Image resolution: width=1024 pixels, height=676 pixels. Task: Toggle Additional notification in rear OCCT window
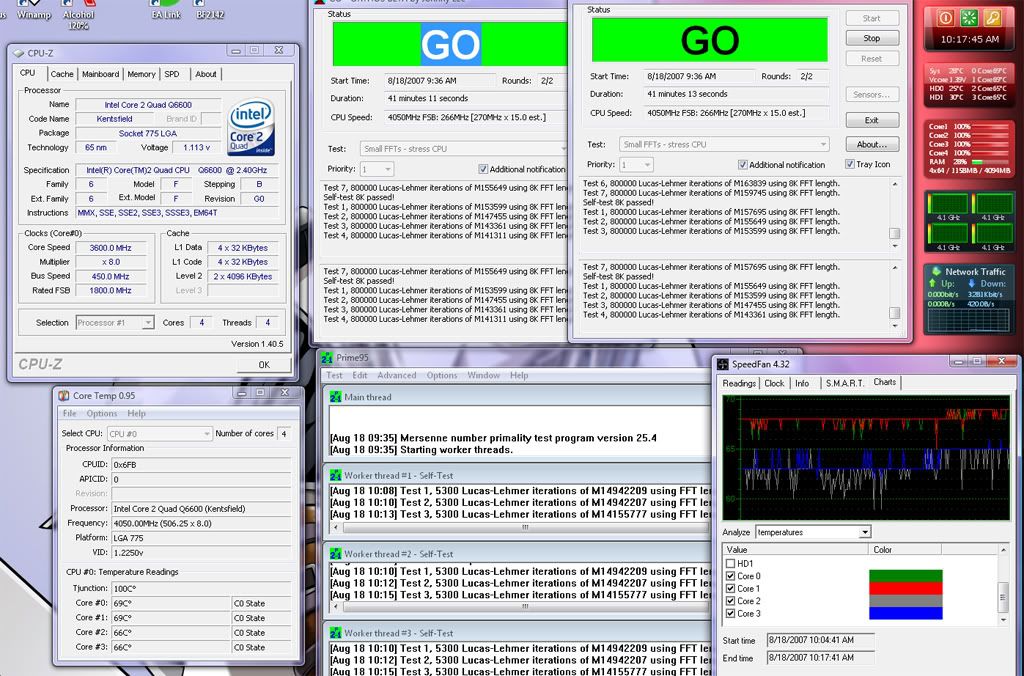coord(483,169)
